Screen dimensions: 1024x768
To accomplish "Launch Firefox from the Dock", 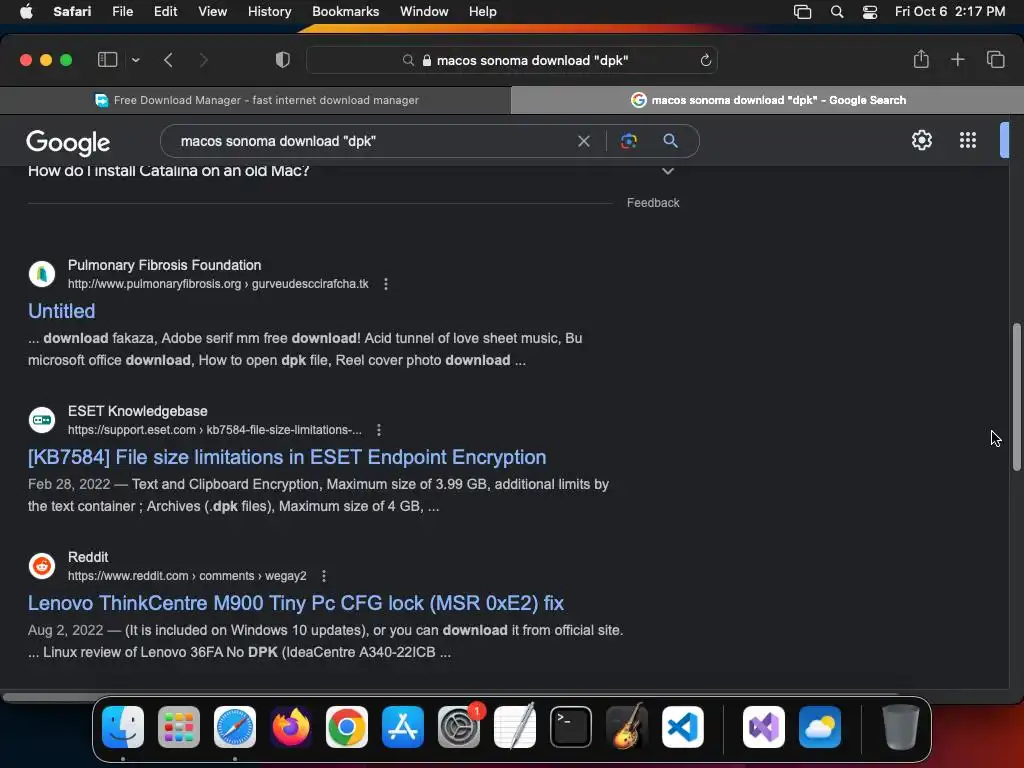I will pyautogui.click(x=291, y=726).
